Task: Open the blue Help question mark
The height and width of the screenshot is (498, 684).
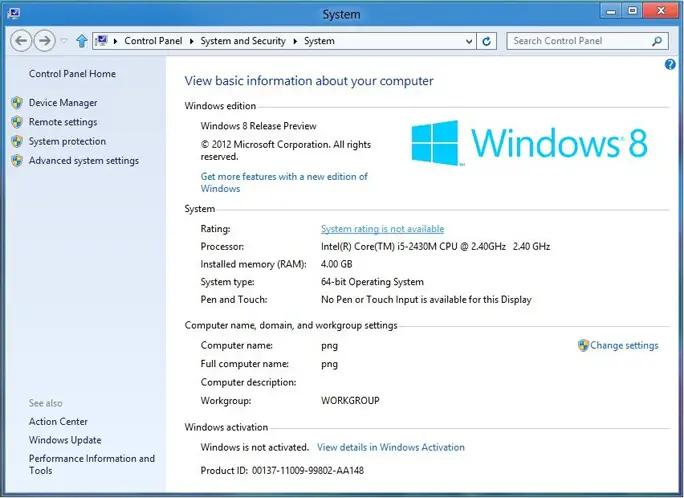Action: pos(670,65)
